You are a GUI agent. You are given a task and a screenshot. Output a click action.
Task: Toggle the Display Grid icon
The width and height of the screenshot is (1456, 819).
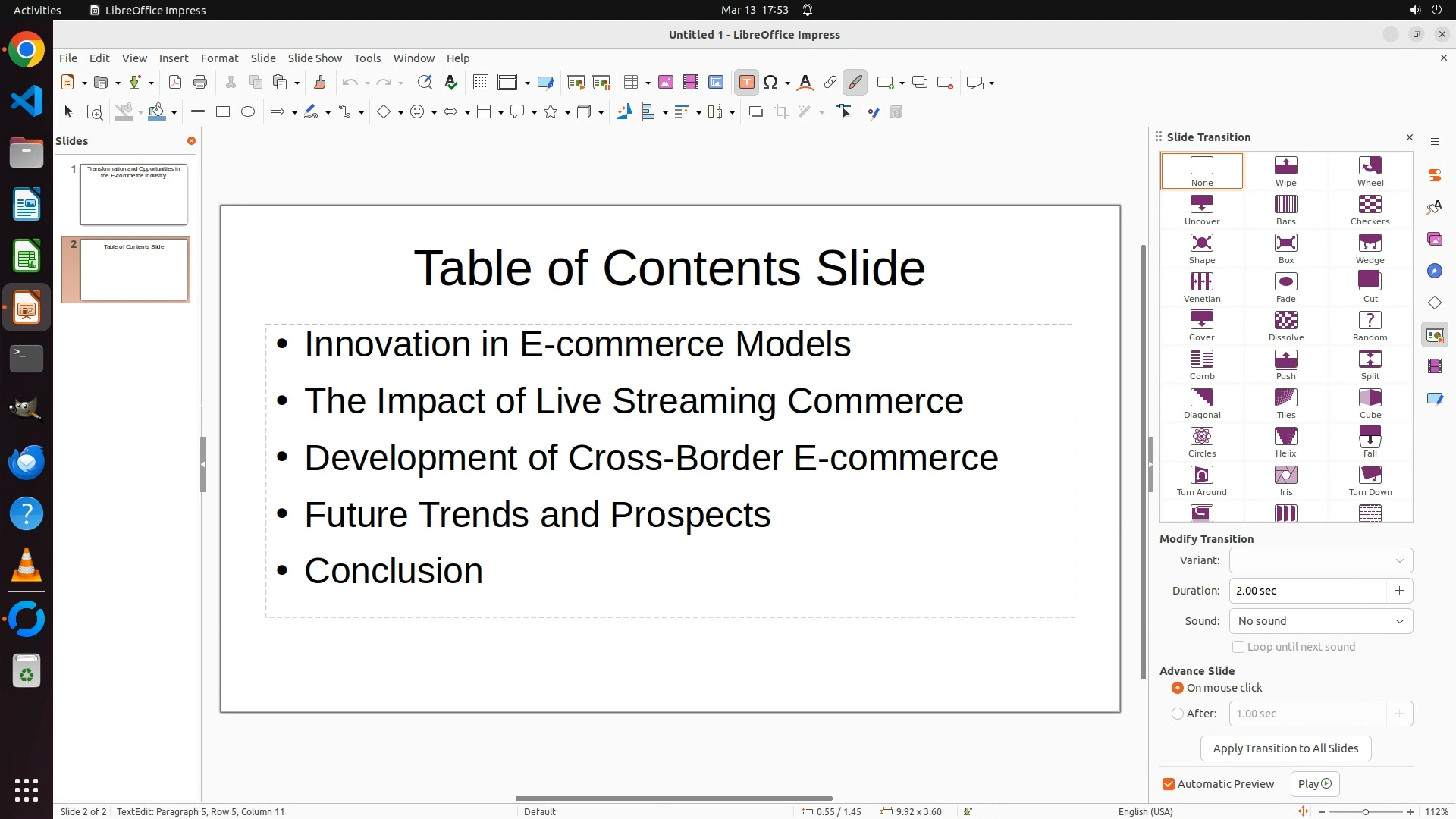[x=480, y=83]
